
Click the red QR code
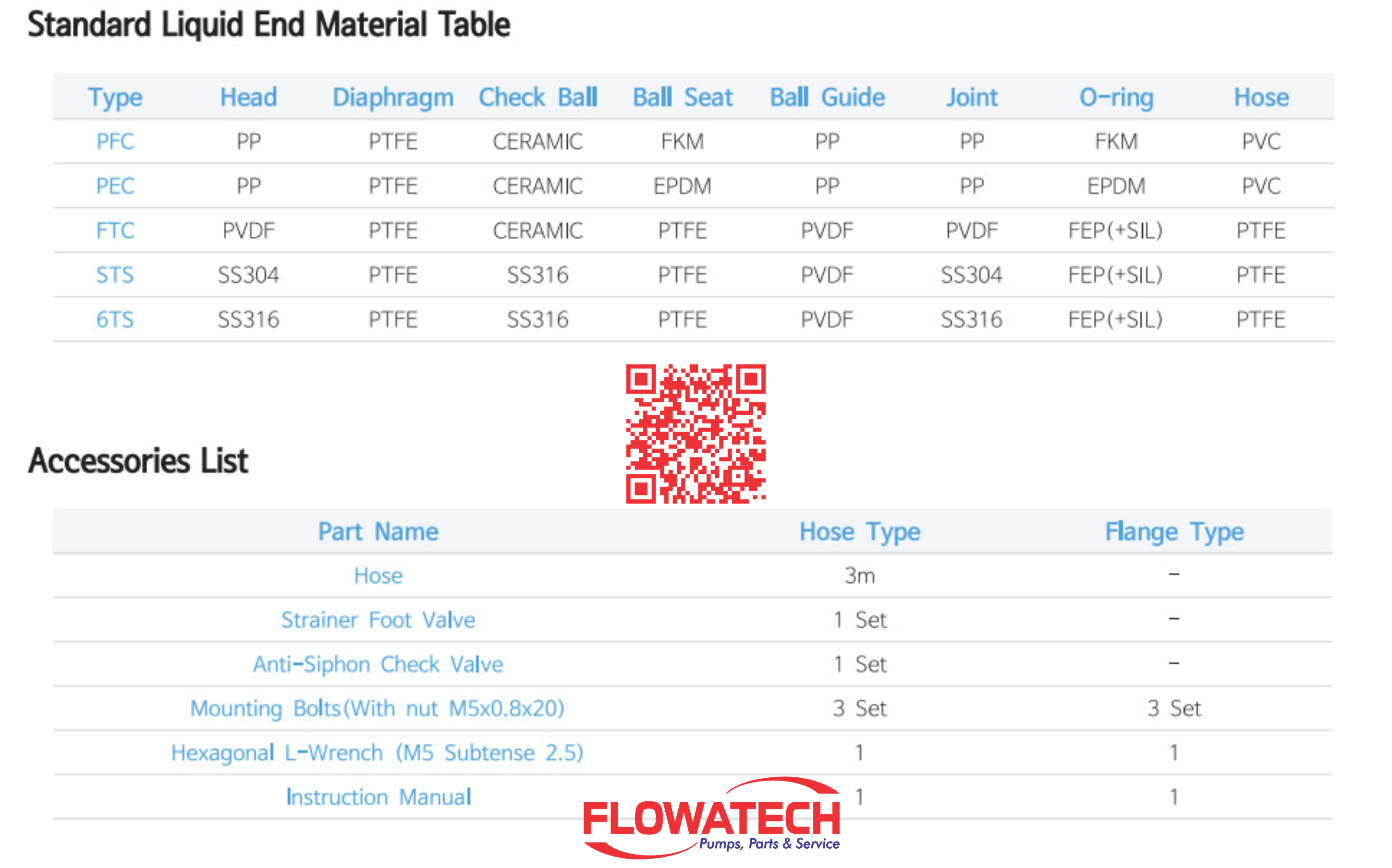(696, 434)
